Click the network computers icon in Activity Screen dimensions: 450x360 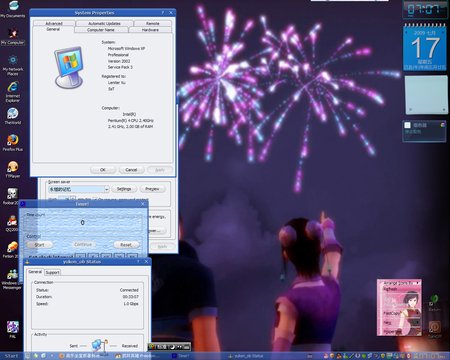100,346
